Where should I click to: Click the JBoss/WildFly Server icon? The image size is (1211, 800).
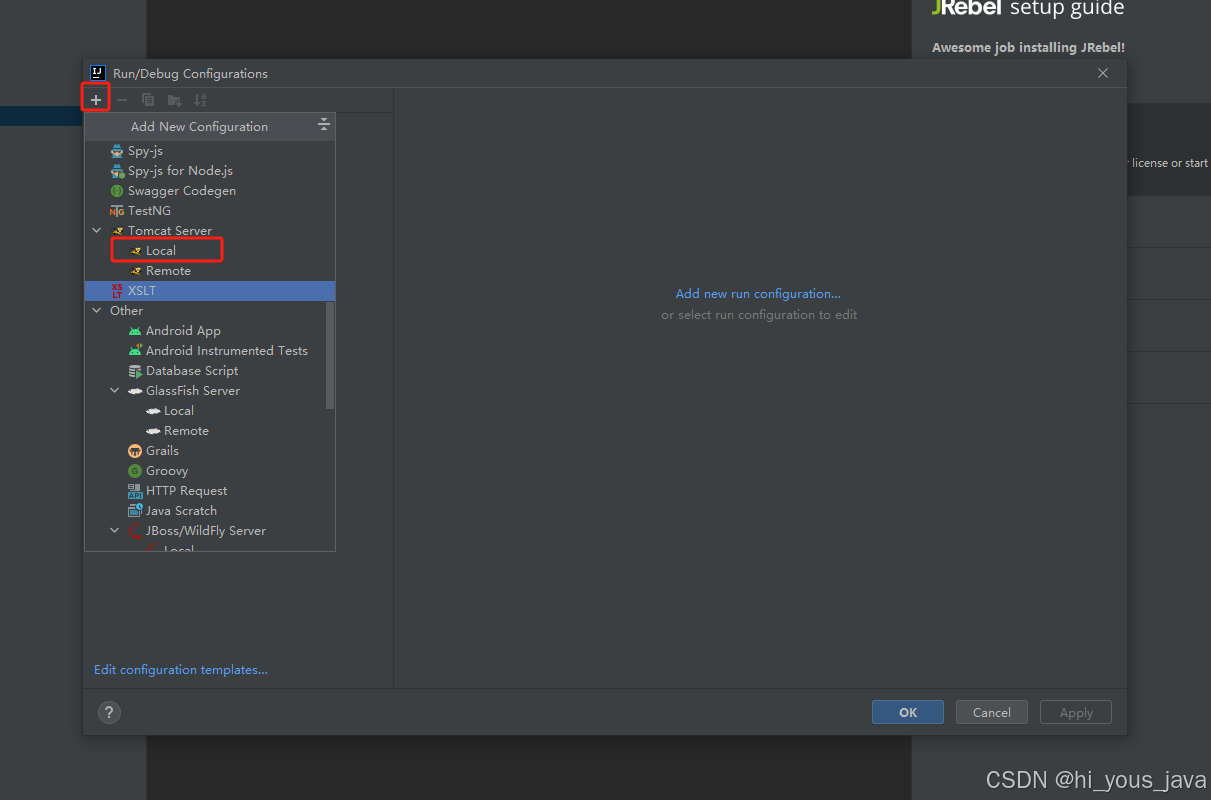pos(135,531)
